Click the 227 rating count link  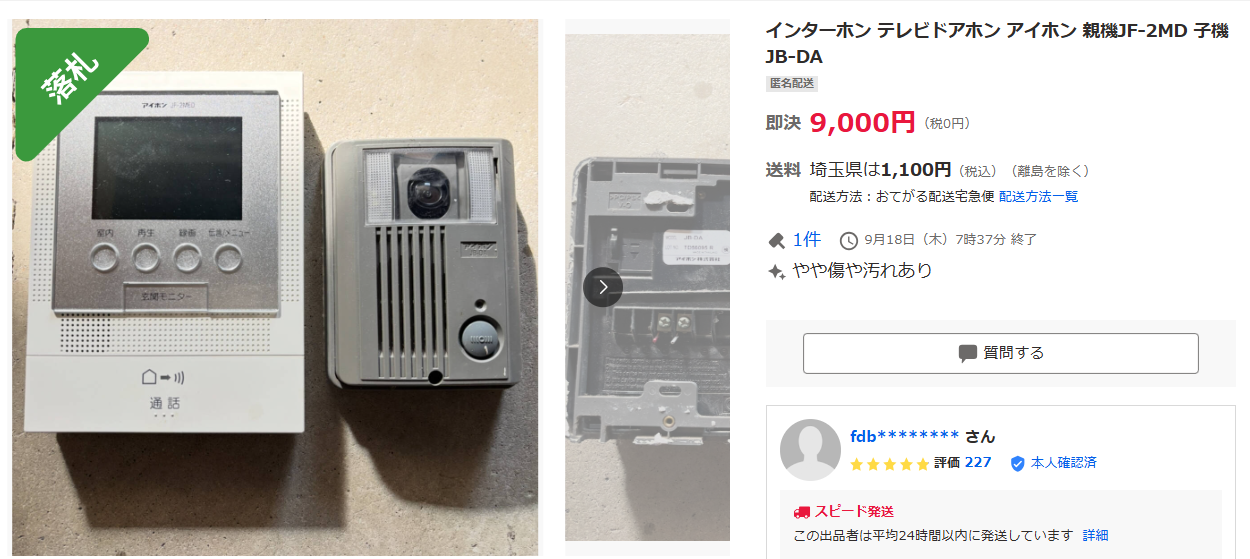tap(978, 463)
